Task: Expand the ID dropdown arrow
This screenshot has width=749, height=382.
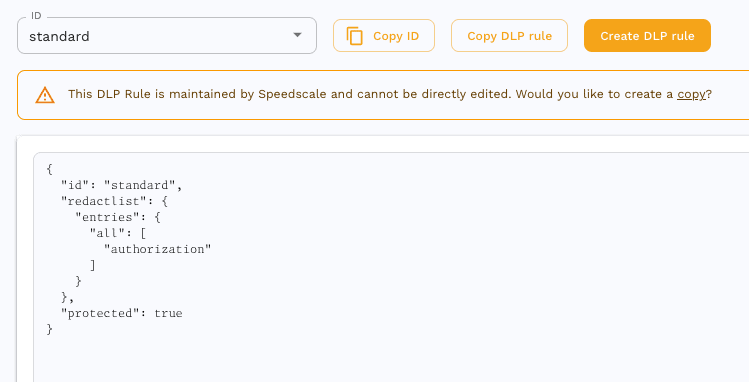Action: point(297,35)
